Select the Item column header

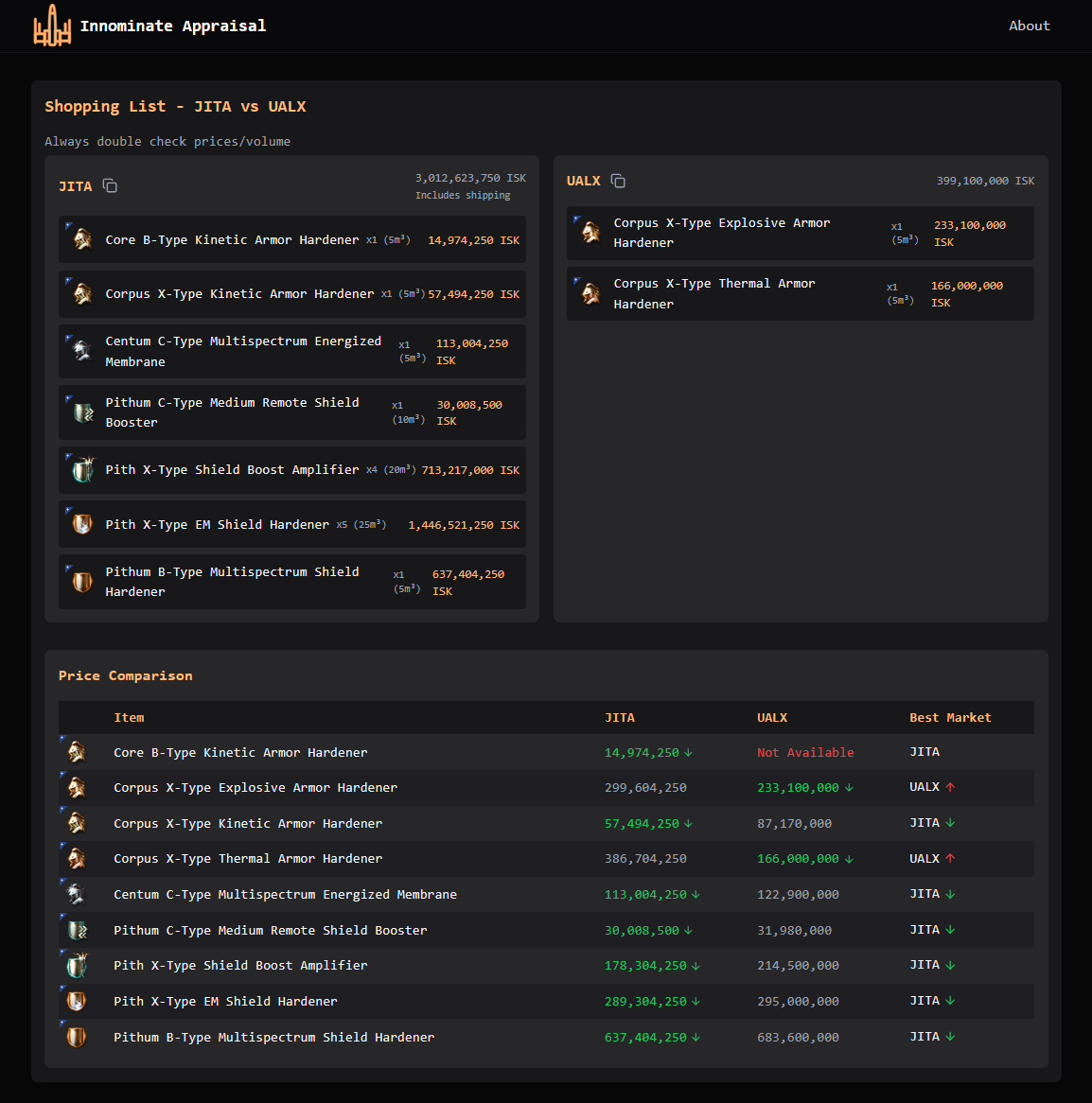[129, 717]
